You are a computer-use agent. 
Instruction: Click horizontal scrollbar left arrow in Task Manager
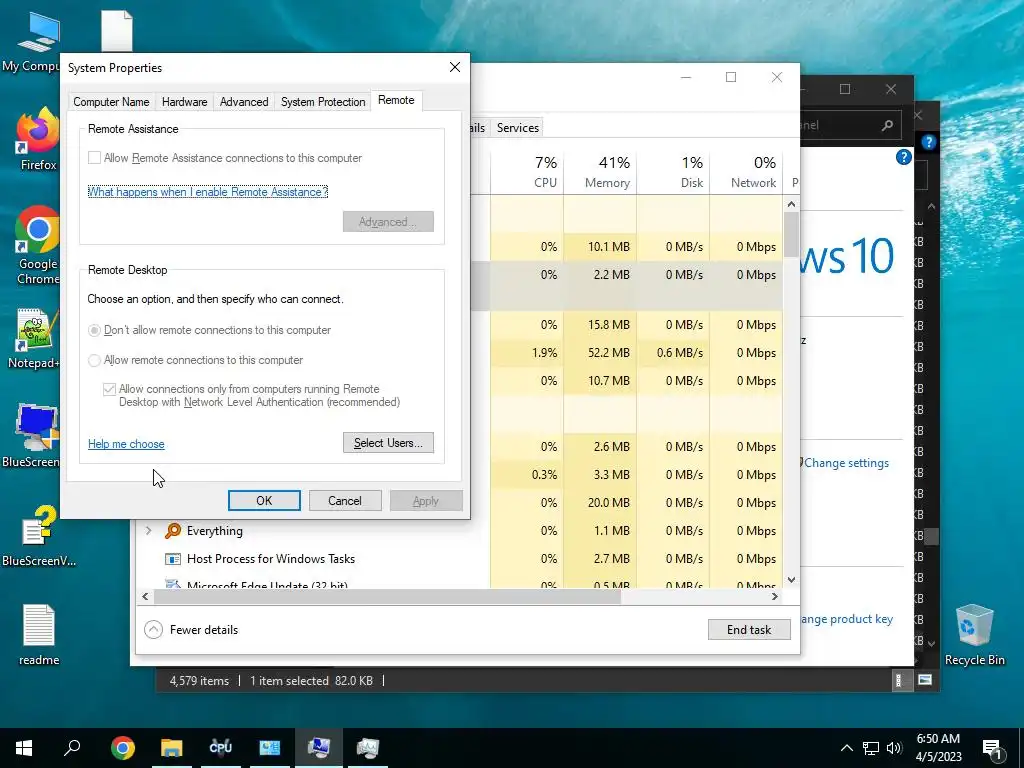click(146, 597)
